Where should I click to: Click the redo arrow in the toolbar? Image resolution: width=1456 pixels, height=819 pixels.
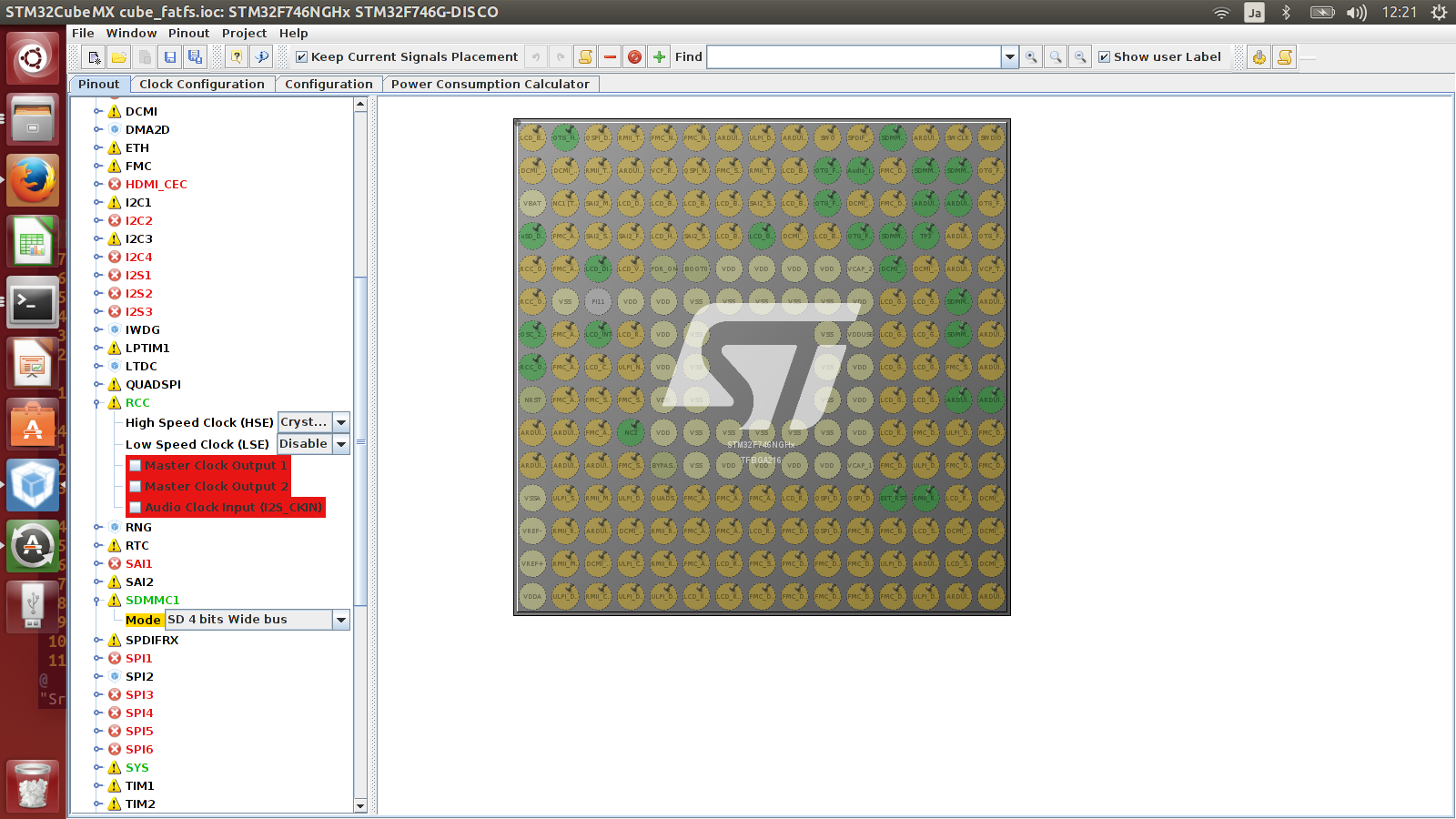[x=561, y=57]
